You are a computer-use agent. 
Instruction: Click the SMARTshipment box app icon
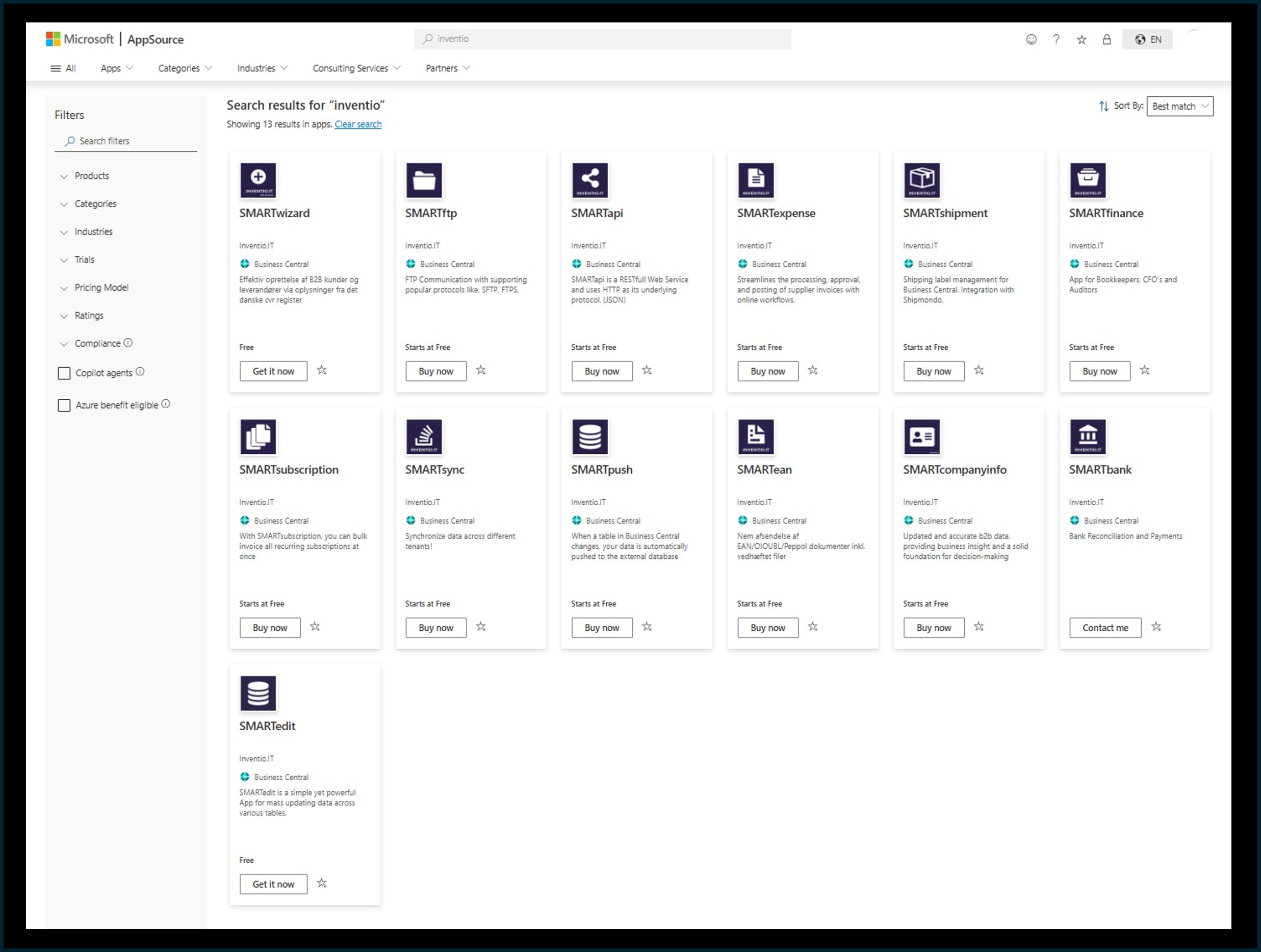(922, 180)
